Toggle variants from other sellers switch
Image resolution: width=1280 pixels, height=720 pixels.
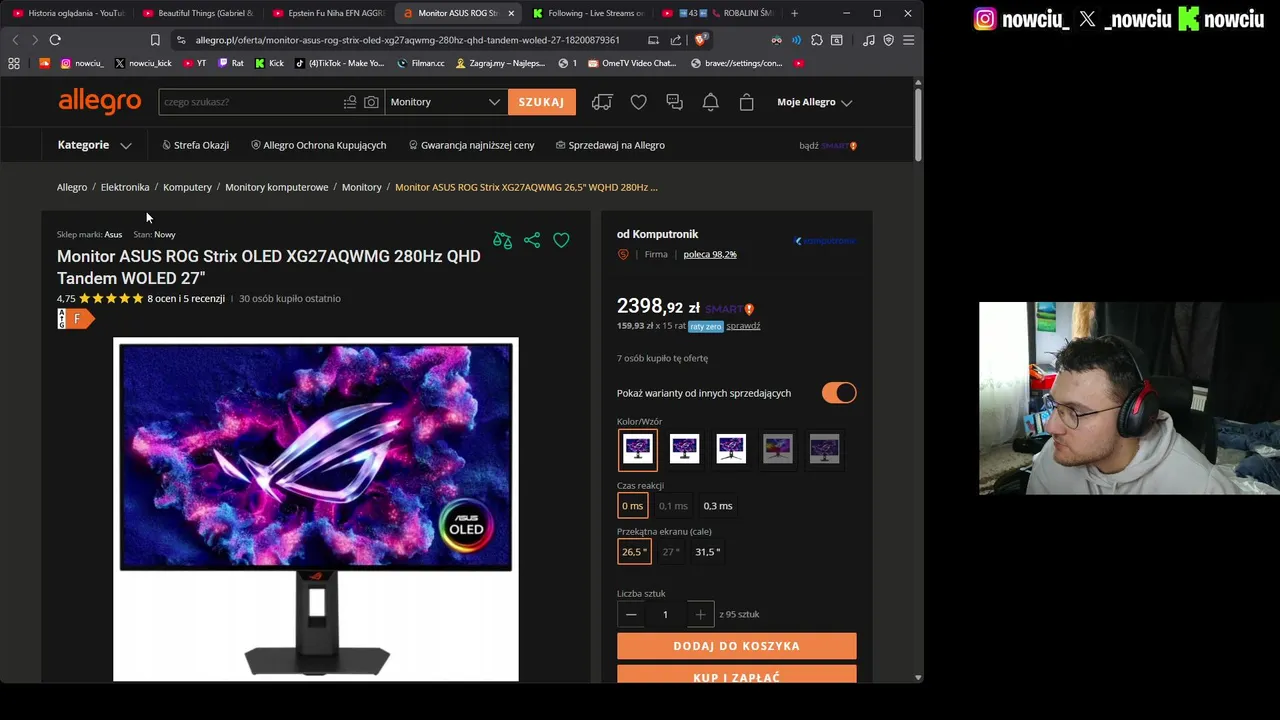point(839,393)
